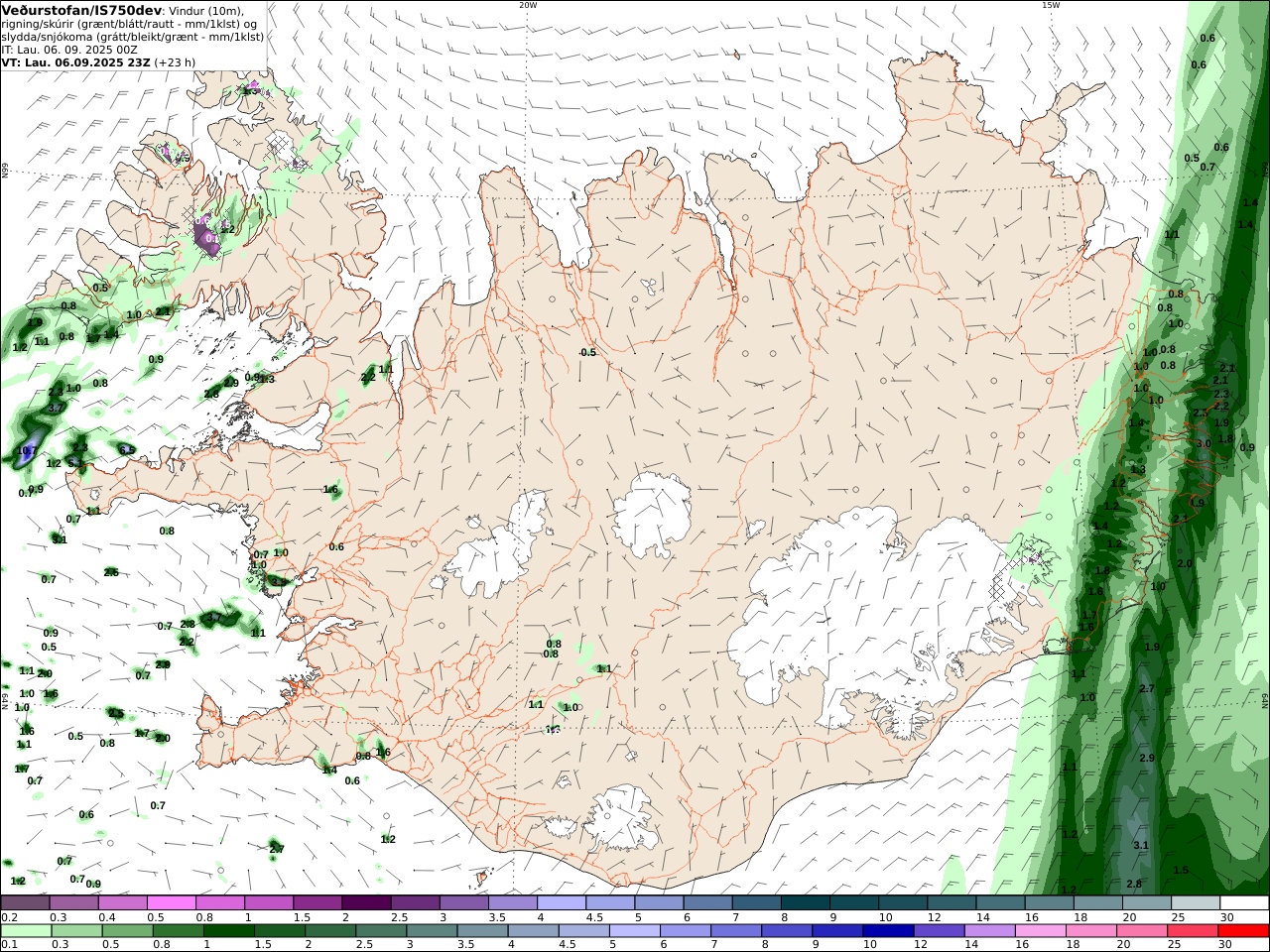This screenshot has width=1270, height=952.
Task: Click the '3.1' precipitation value in the southeast band
Action: (x=1141, y=845)
